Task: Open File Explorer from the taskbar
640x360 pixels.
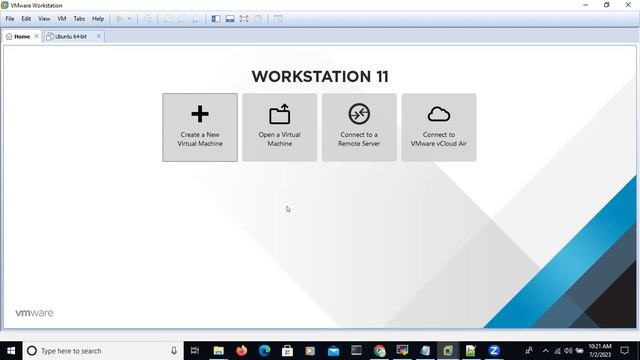Action: tap(219, 351)
